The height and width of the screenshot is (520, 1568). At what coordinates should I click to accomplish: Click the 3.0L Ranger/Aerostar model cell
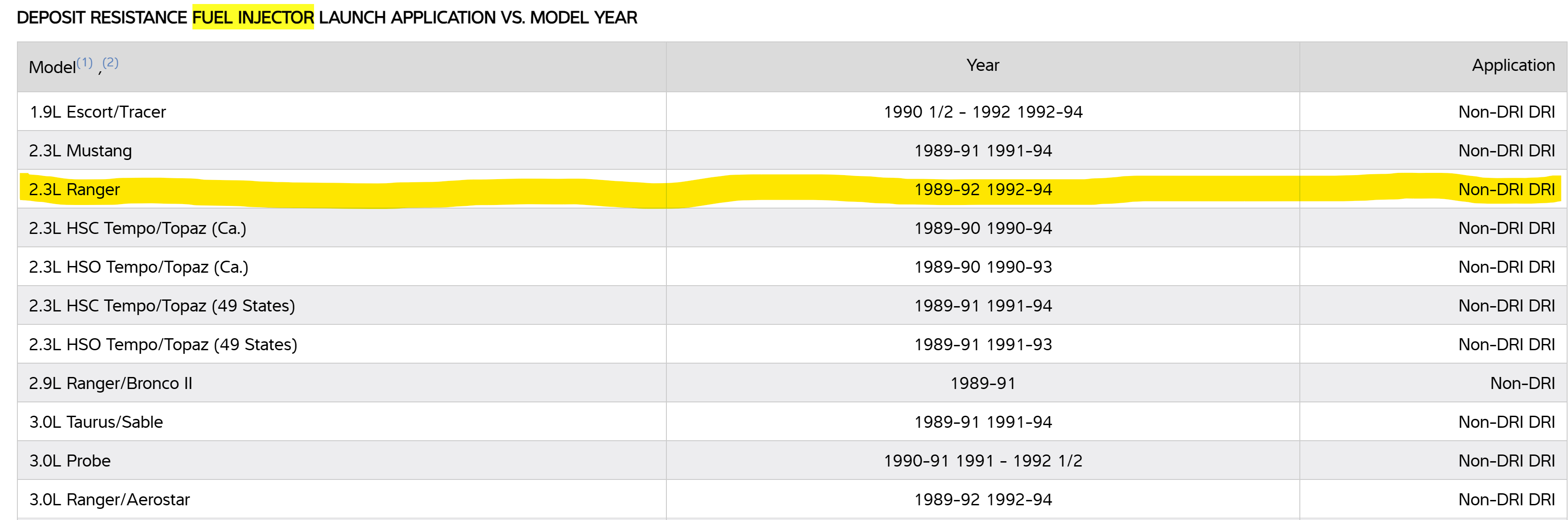(x=110, y=500)
